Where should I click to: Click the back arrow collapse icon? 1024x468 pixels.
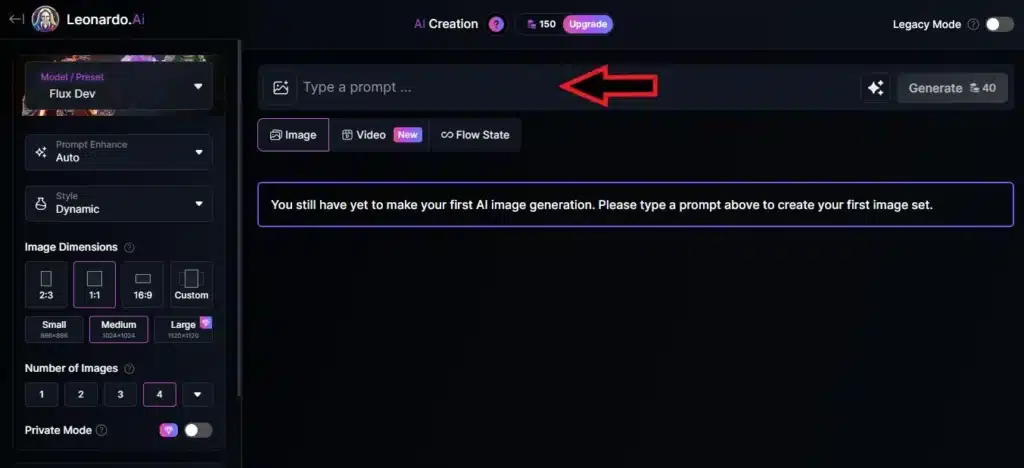click(x=16, y=19)
